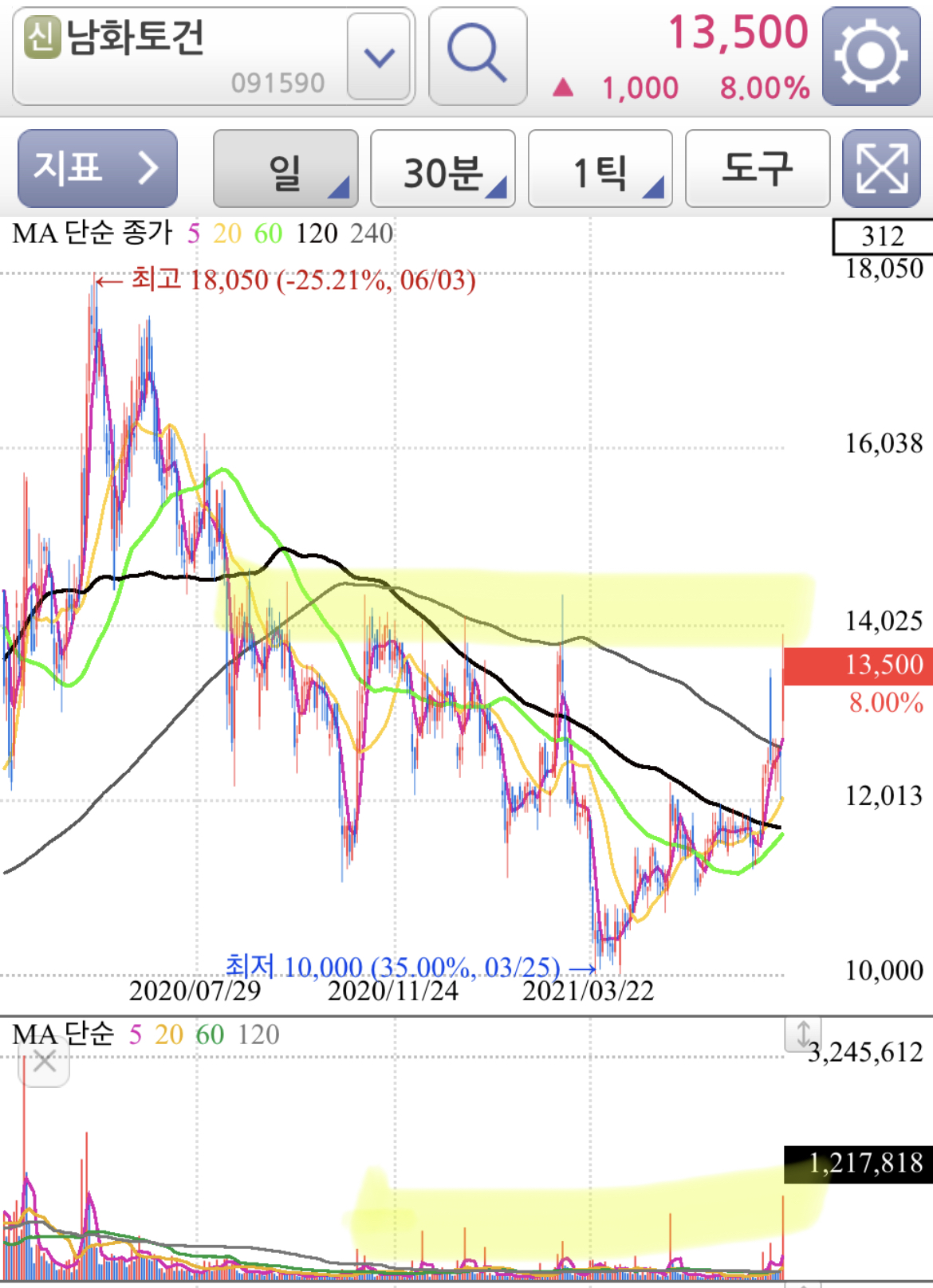Screen dimensions: 933x1288
Task: Tap the volume MA 5 legend label
Action: click(x=136, y=1035)
